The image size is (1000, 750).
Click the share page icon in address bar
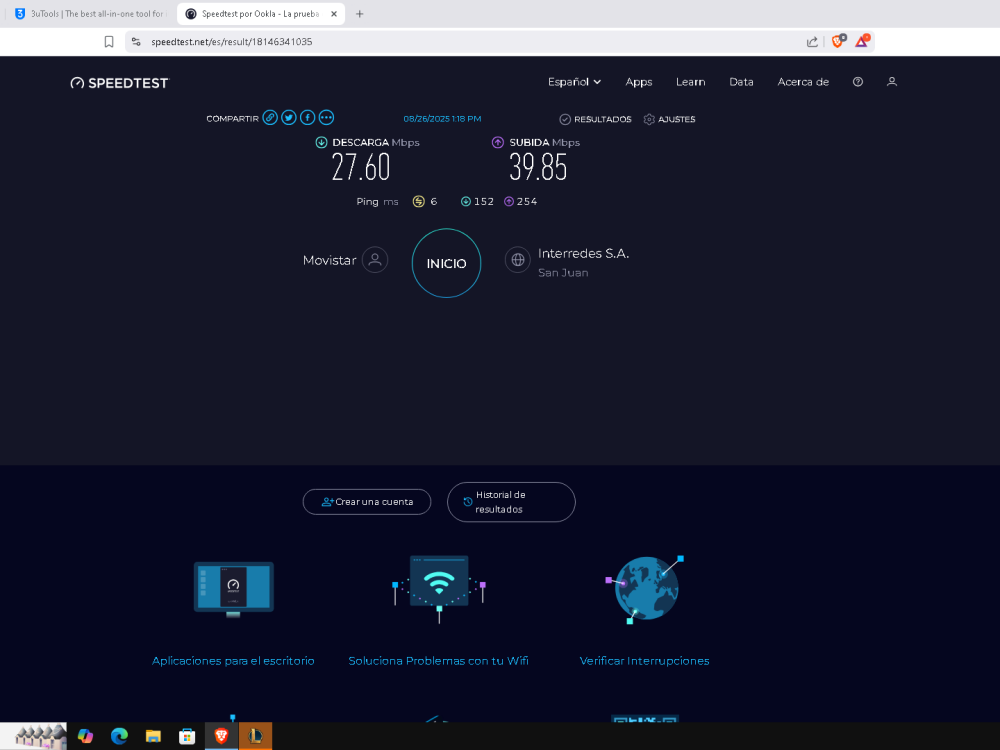tap(812, 41)
